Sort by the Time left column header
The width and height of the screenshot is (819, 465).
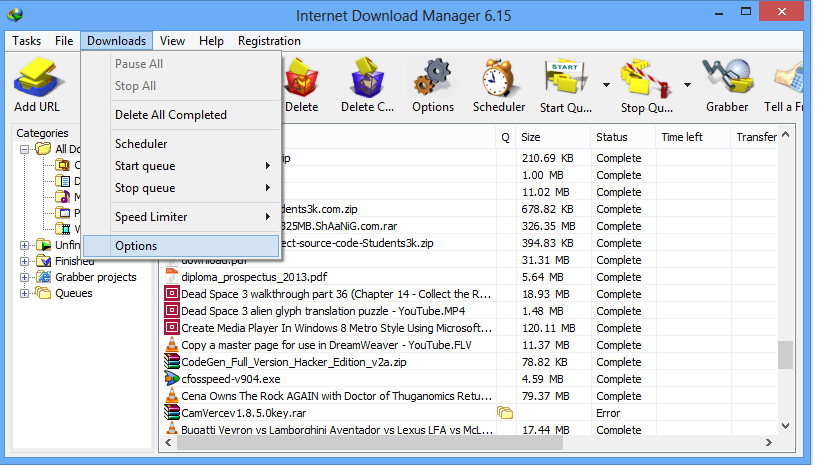[693, 137]
